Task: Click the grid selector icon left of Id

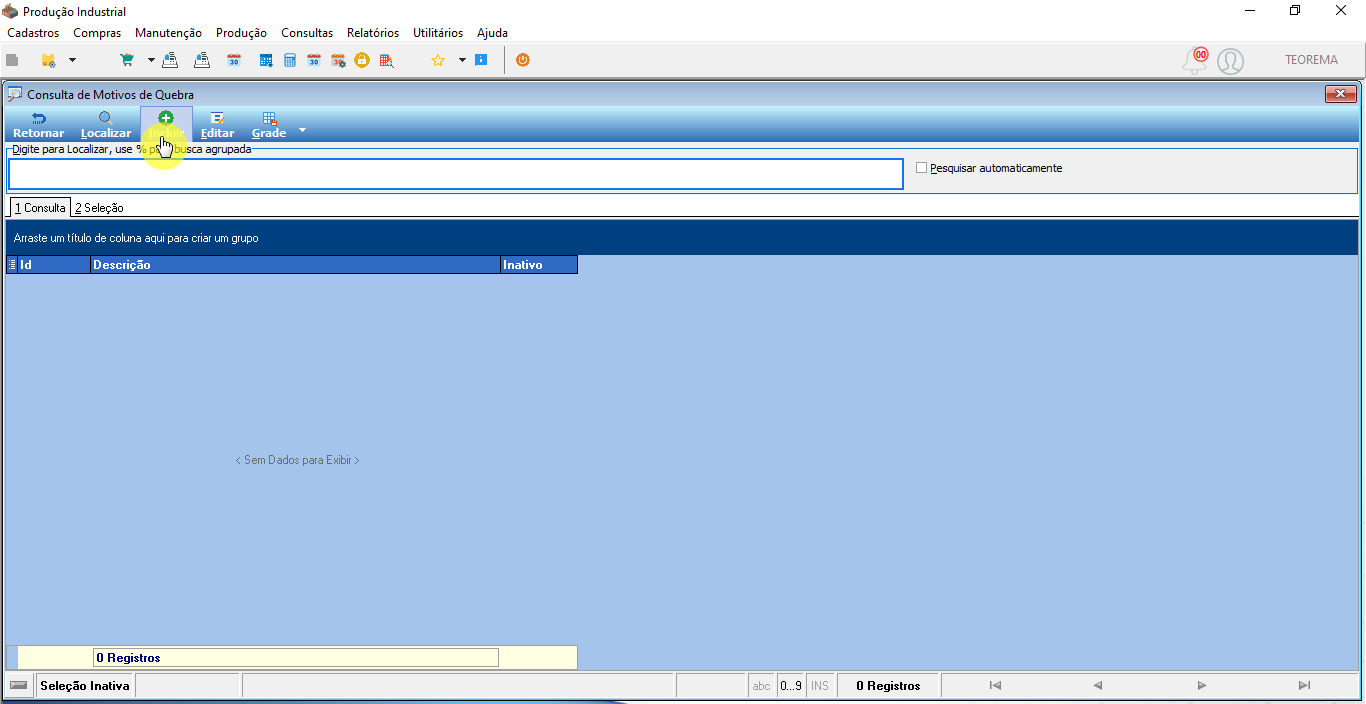Action: tap(12, 265)
